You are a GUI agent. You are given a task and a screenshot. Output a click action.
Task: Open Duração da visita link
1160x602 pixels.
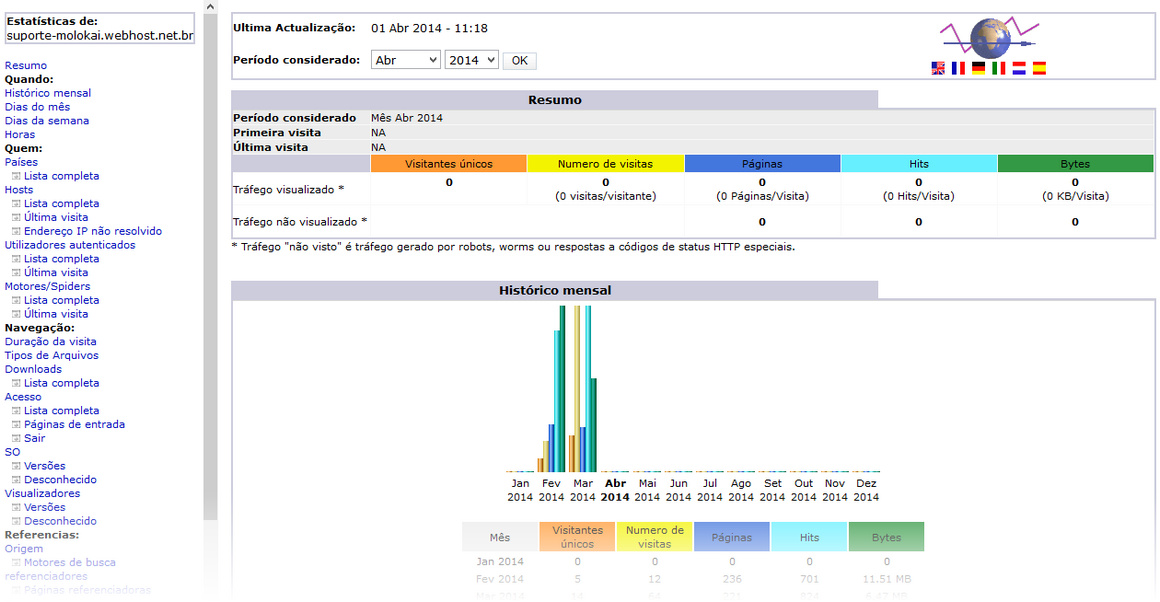pos(51,342)
